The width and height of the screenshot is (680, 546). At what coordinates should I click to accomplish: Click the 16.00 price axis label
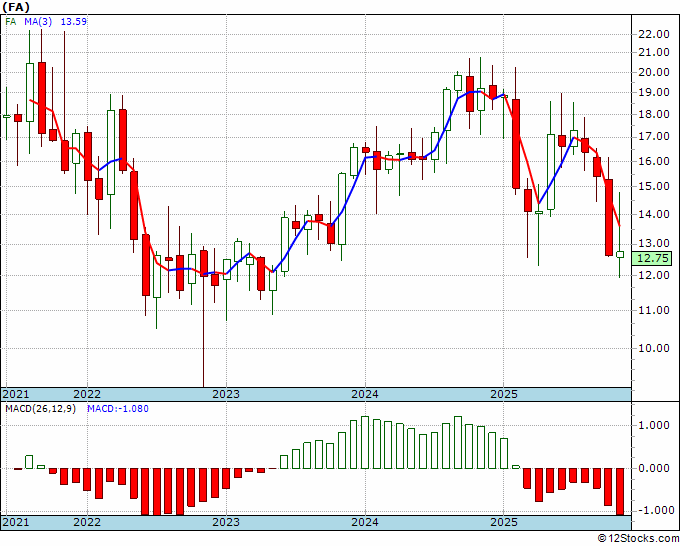click(653, 161)
